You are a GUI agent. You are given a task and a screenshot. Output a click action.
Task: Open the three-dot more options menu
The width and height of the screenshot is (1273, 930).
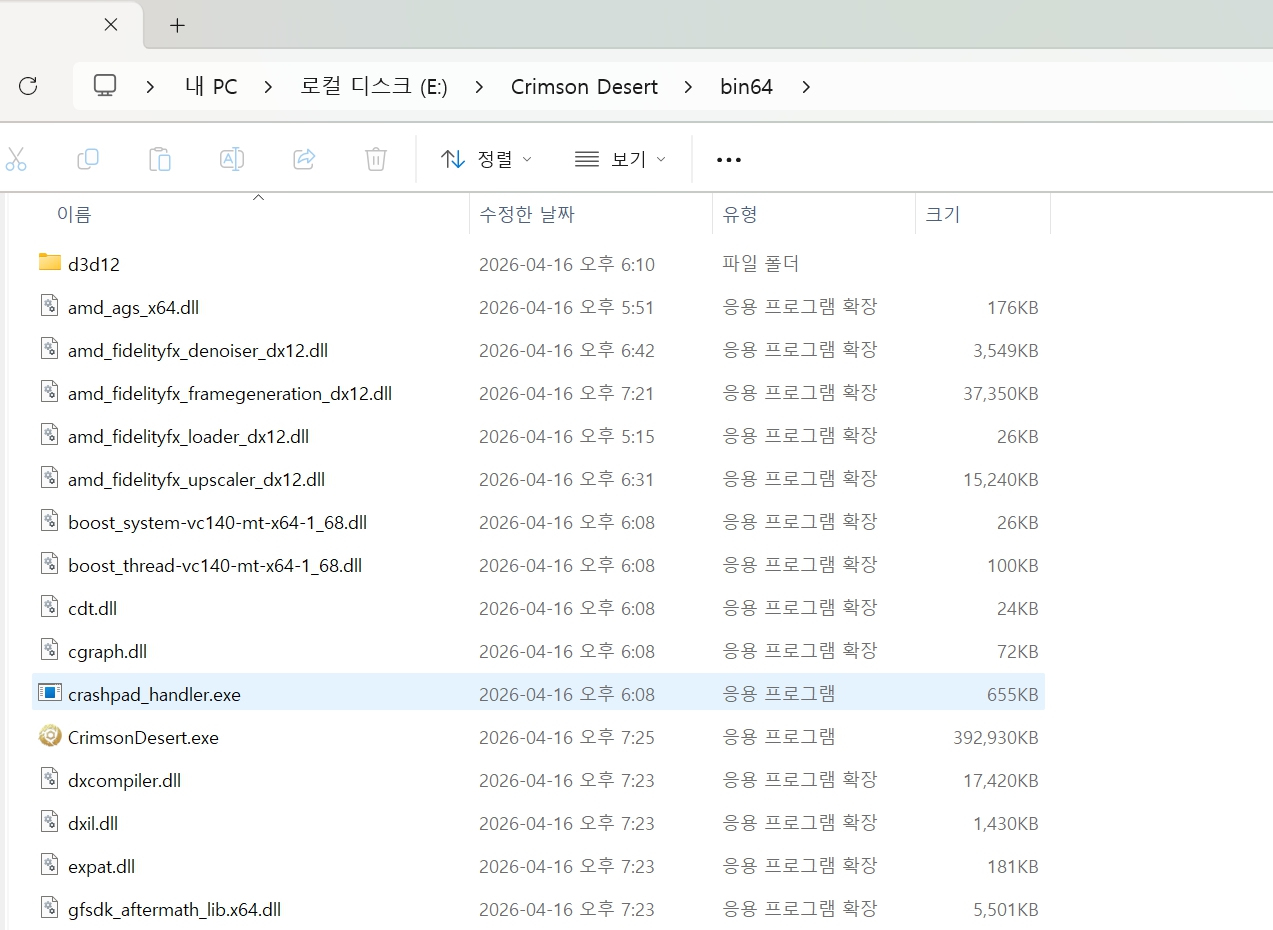pyautogui.click(x=729, y=160)
